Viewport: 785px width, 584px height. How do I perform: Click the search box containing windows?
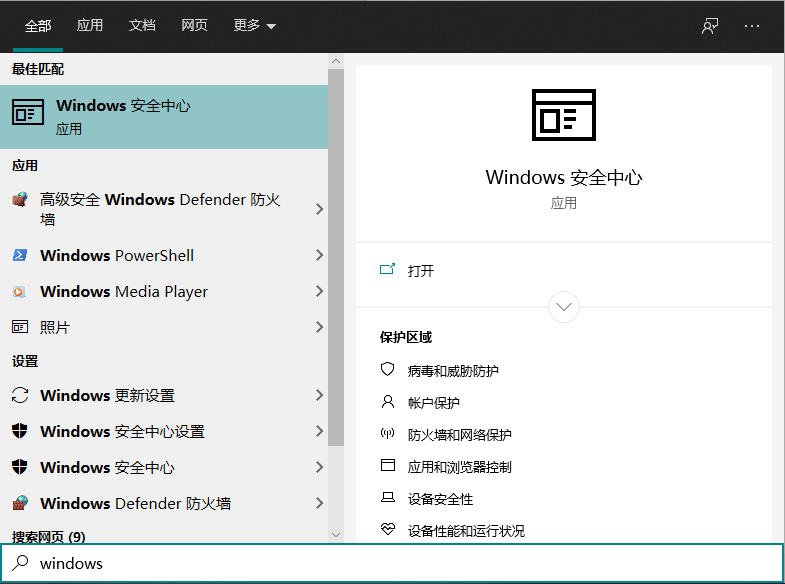point(400,563)
